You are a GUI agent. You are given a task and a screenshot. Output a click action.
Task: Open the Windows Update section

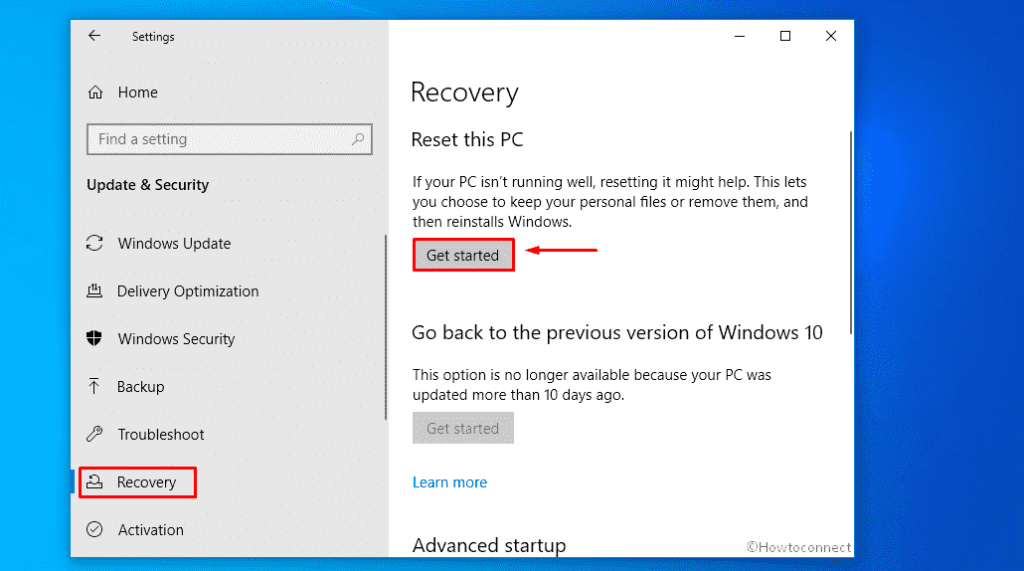tap(174, 243)
